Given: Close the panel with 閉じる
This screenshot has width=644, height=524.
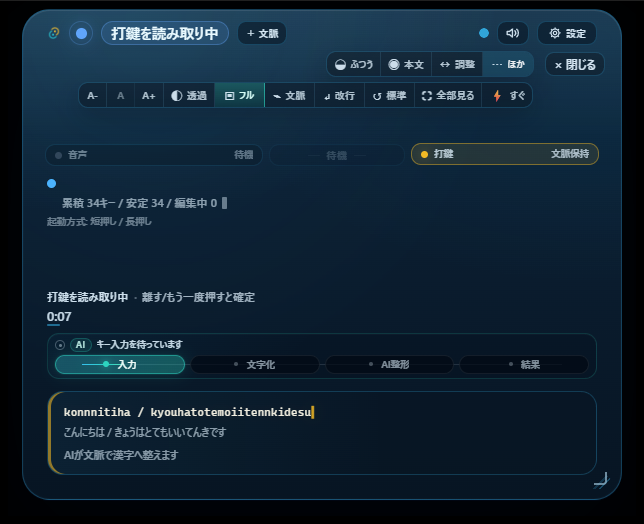Looking at the screenshot, I should 575,65.
